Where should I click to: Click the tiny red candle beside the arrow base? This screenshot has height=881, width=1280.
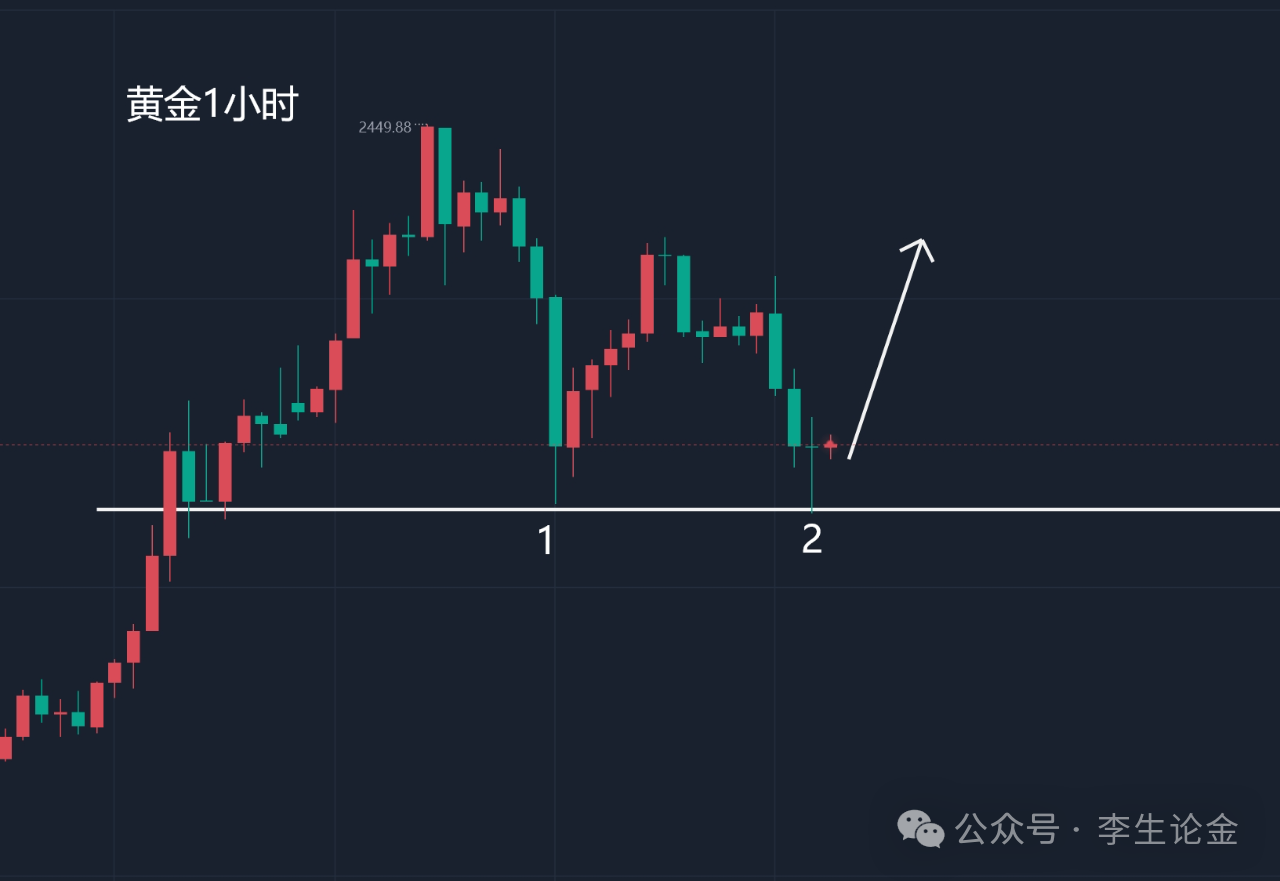tap(830, 445)
